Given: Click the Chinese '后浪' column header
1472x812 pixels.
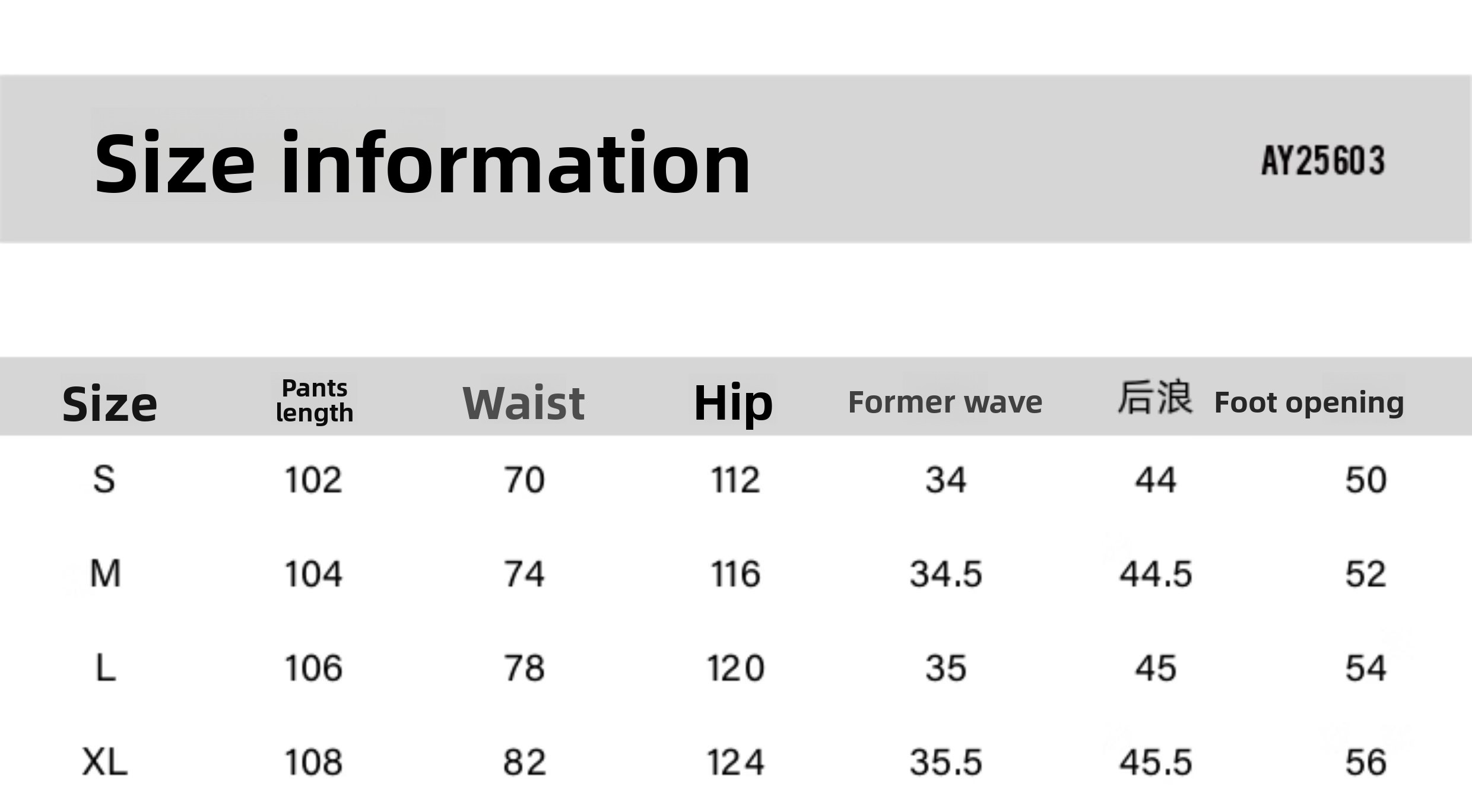Looking at the screenshot, I should pyautogui.click(x=1154, y=398).
